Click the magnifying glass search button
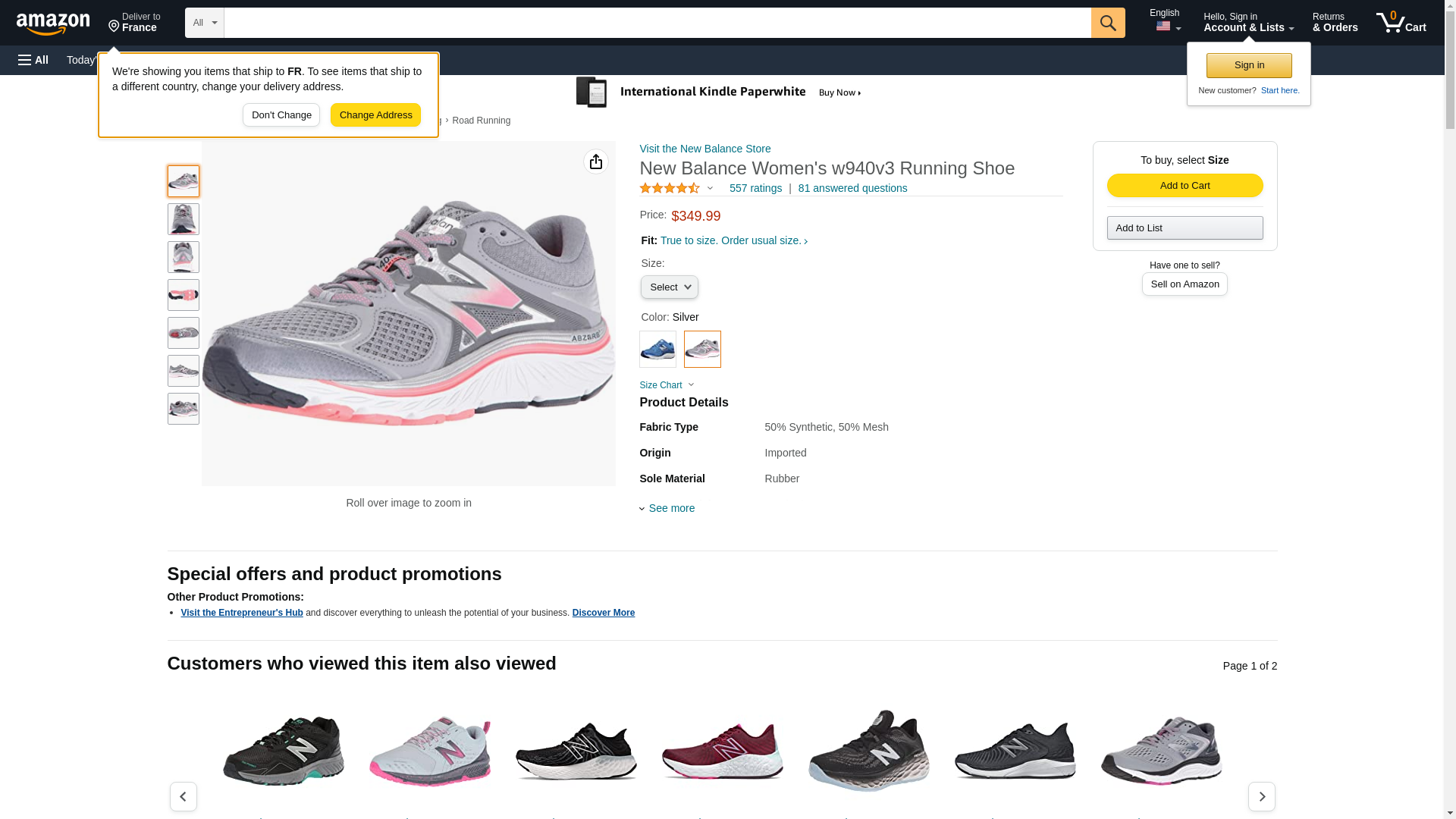Screen dimensions: 1456x819 [1107, 23]
